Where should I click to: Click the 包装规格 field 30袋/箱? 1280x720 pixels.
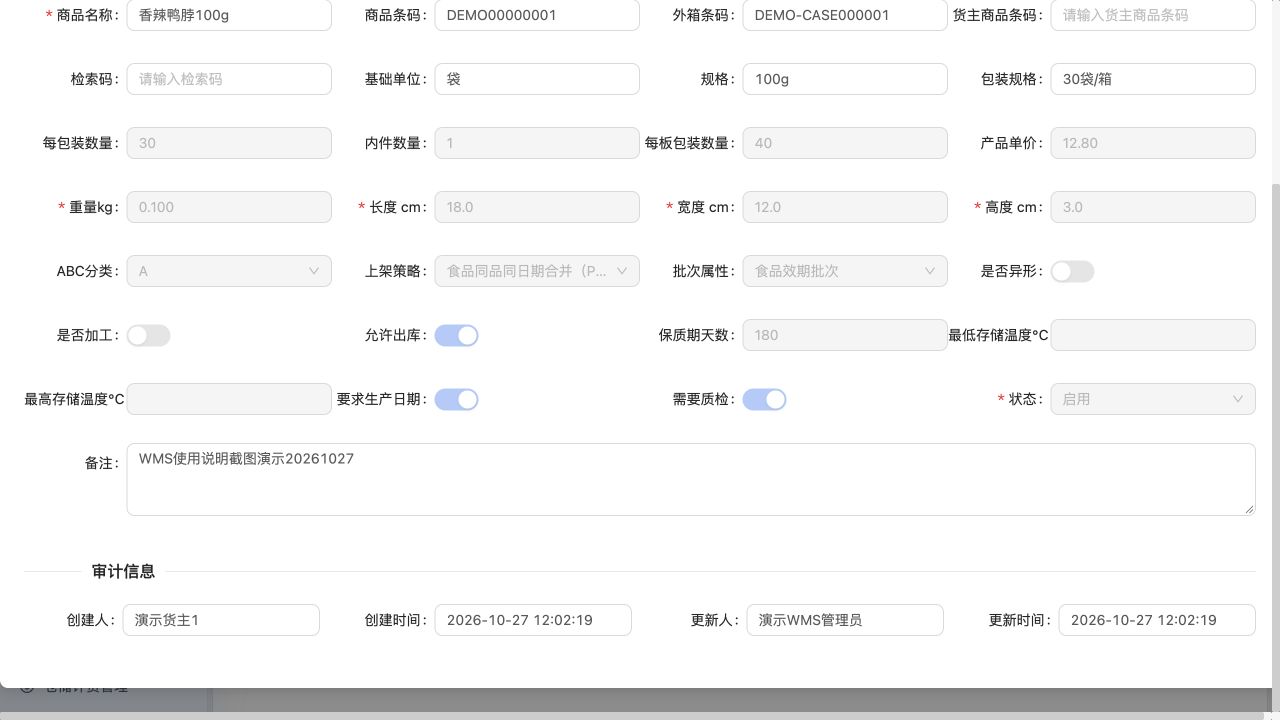1153,79
